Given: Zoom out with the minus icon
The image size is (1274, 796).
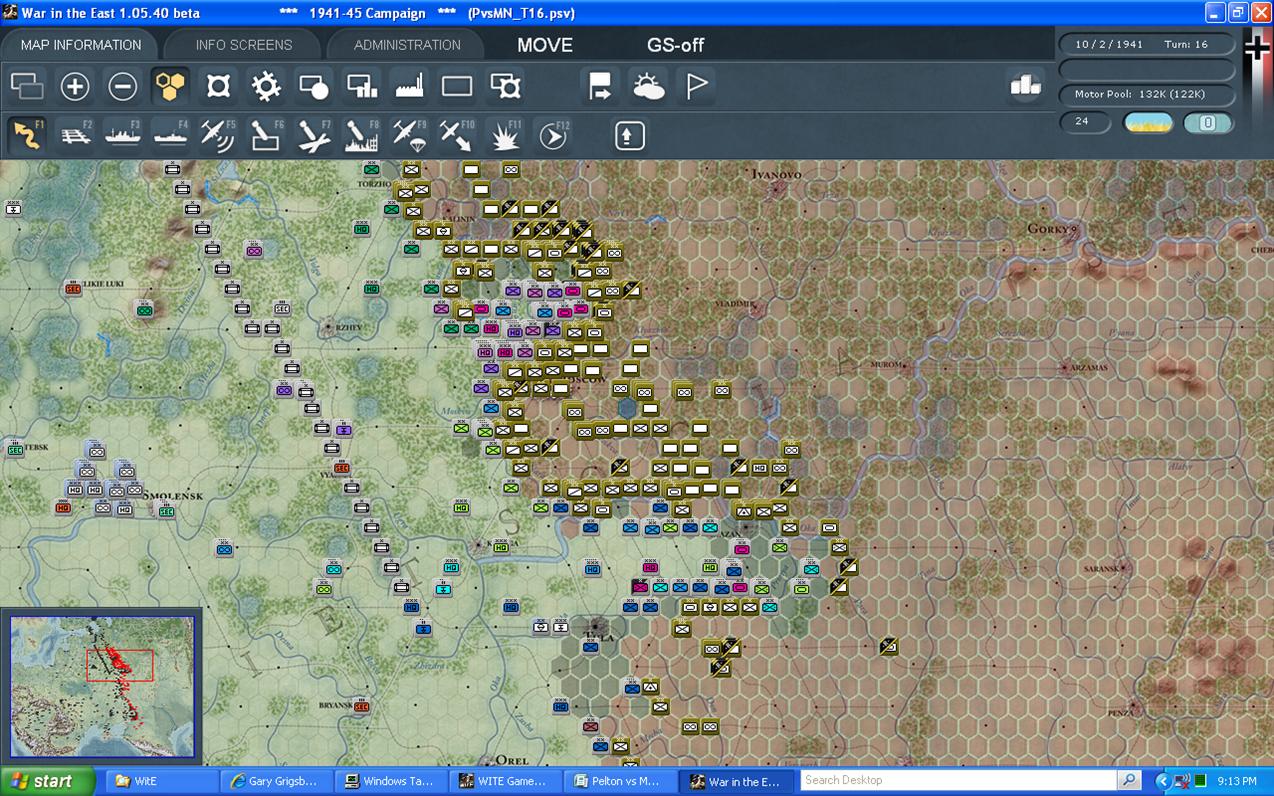Looking at the screenshot, I should coord(123,86).
